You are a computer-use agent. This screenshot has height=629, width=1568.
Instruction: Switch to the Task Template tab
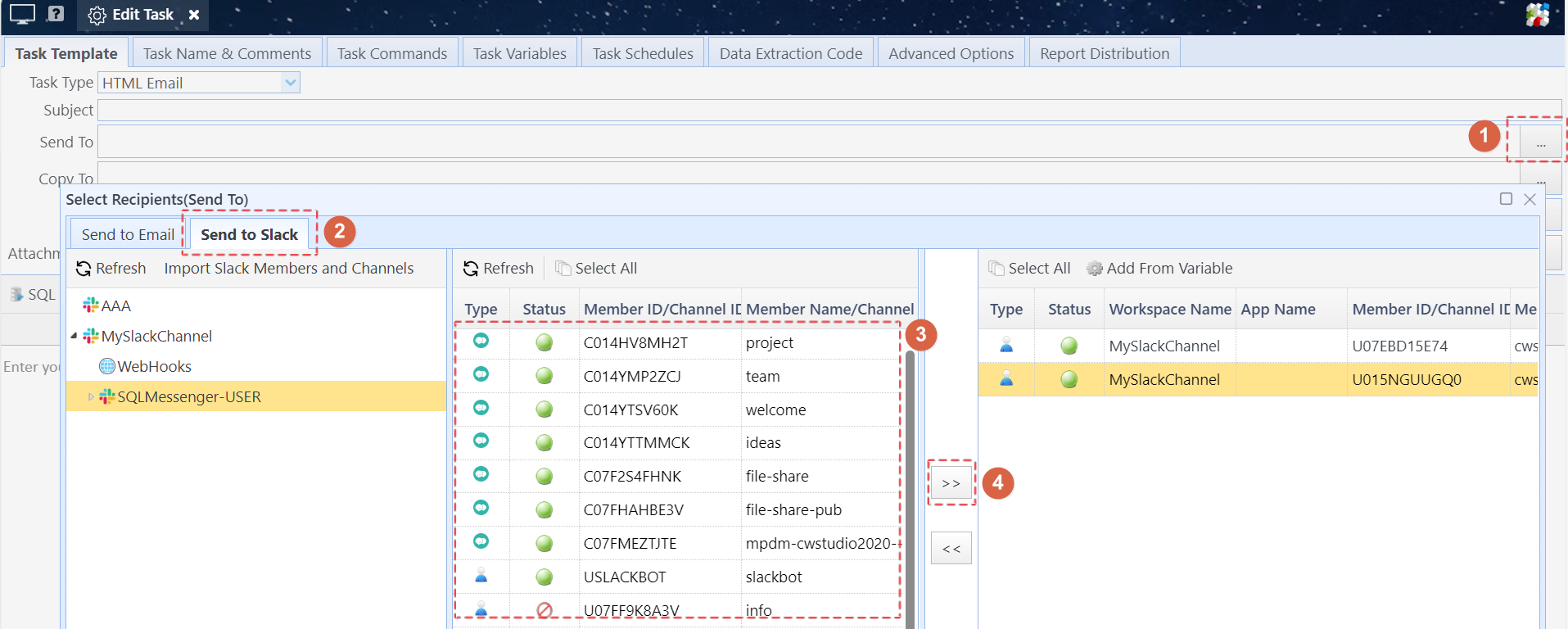click(66, 53)
